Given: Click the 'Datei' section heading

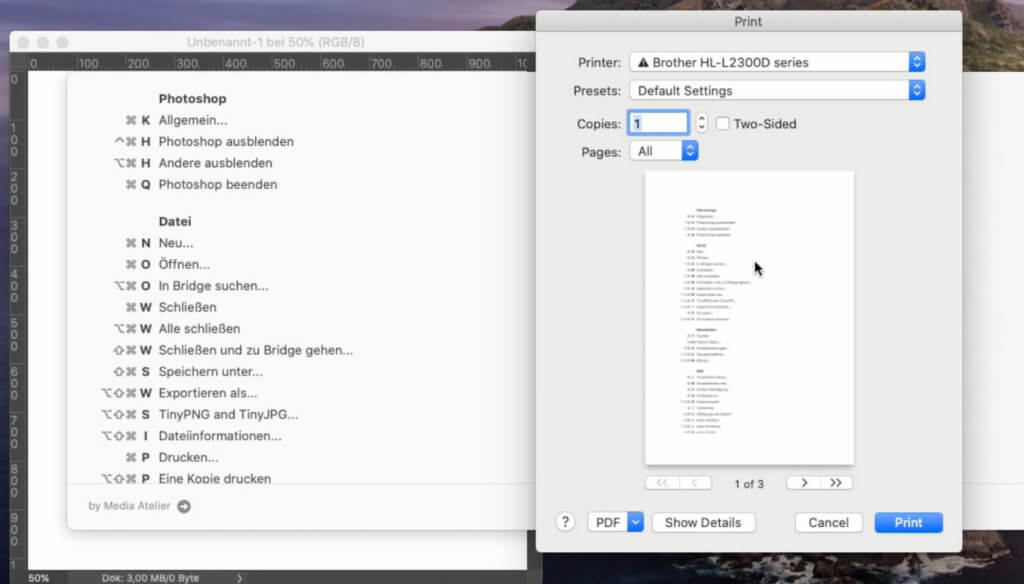Looking at the screenshot, I should click(x=175, y=221).
